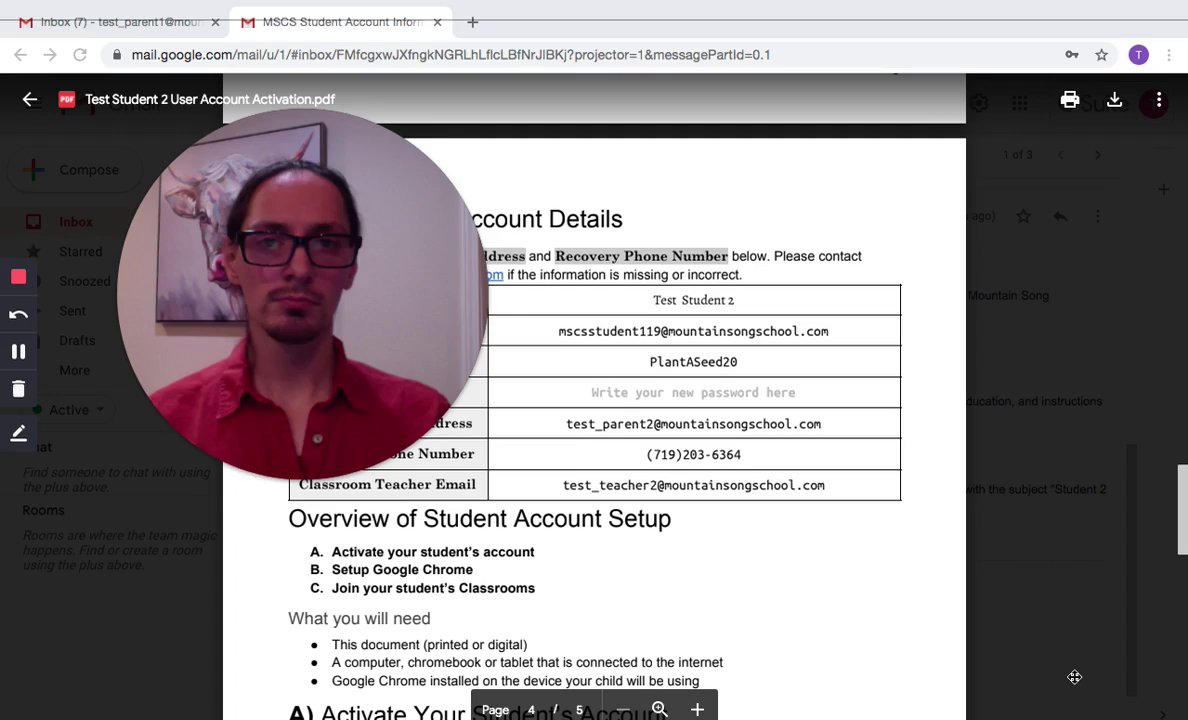
Task: Zoom out of the PDF page
Action: (623, 709)
